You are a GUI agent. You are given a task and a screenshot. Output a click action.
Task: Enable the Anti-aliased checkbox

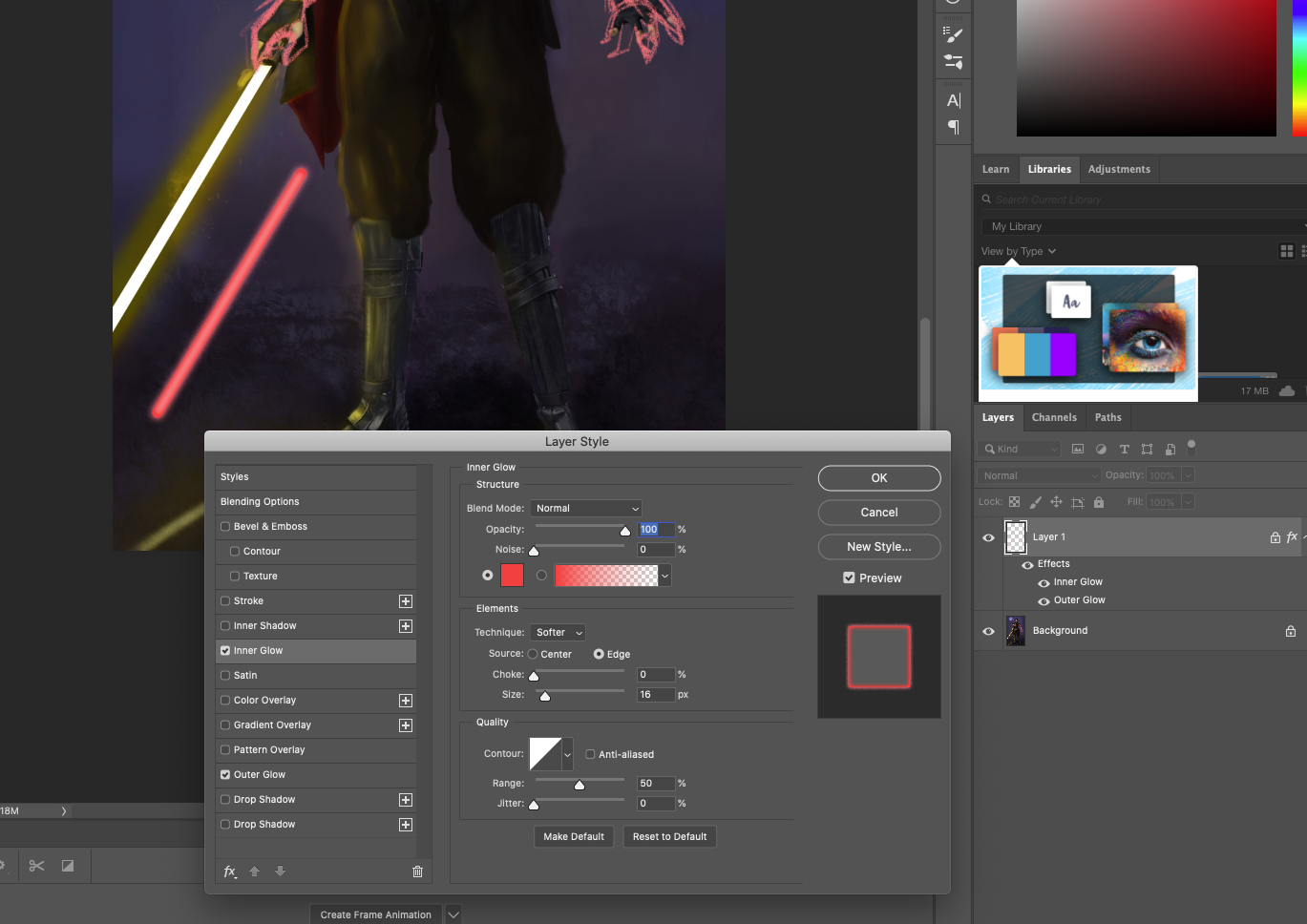590,754
